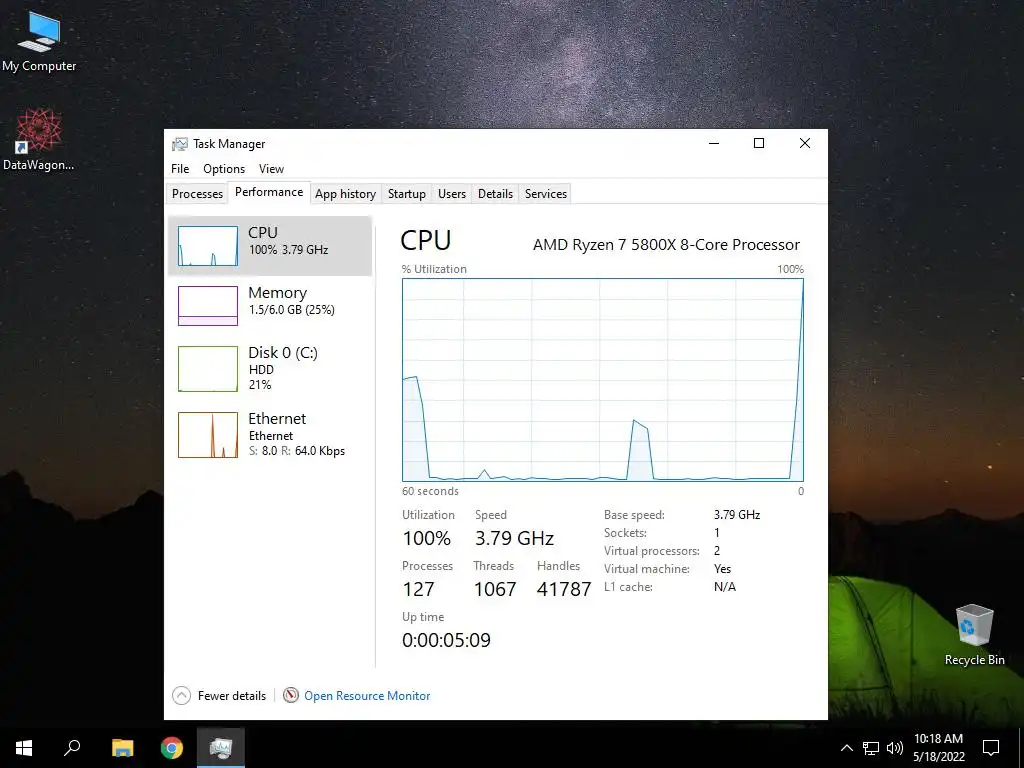
Task: Click the L1 cache N/A value
Action: [725, 586]
